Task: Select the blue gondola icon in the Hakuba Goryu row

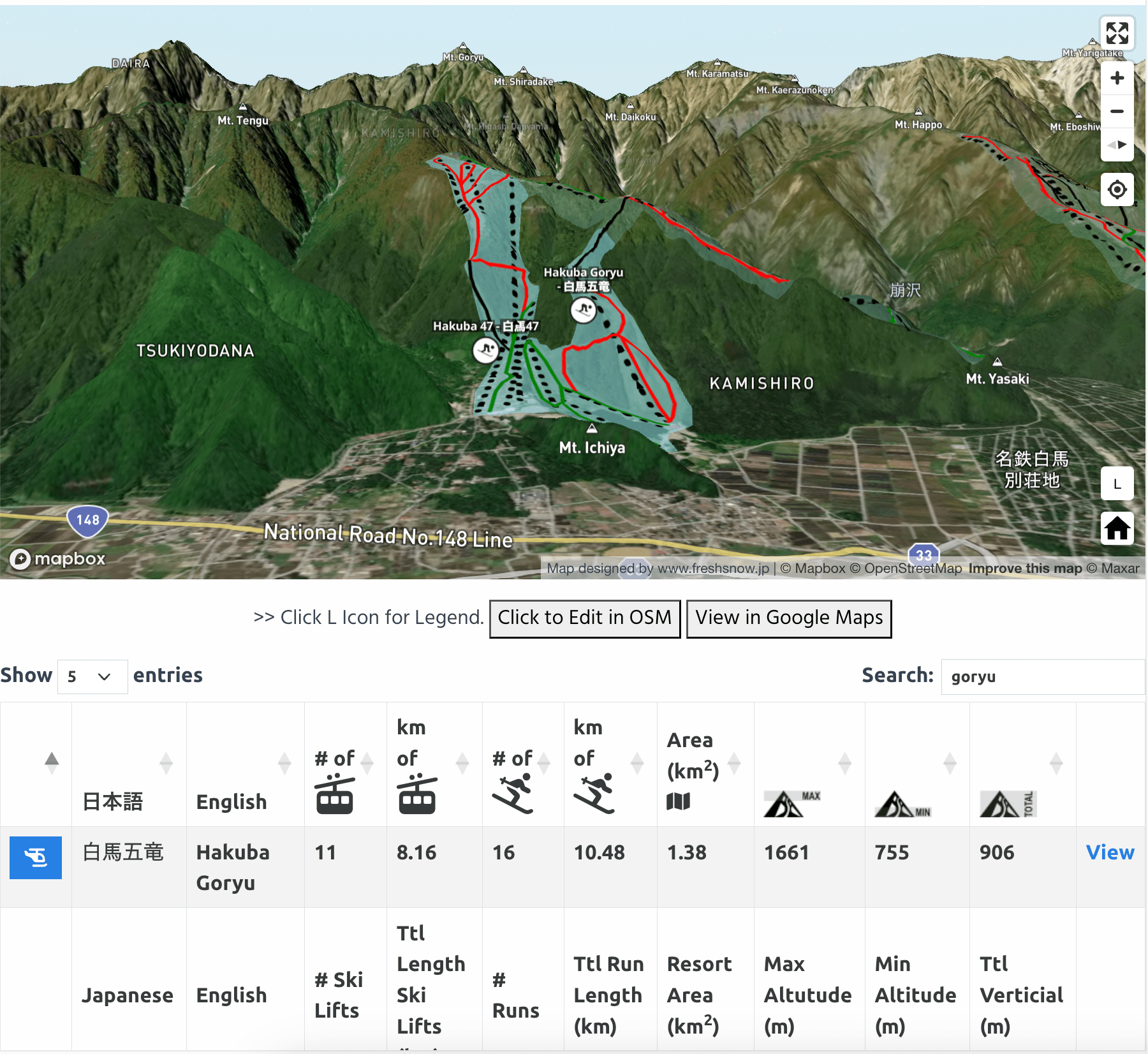Action: [x=36, y=858]
